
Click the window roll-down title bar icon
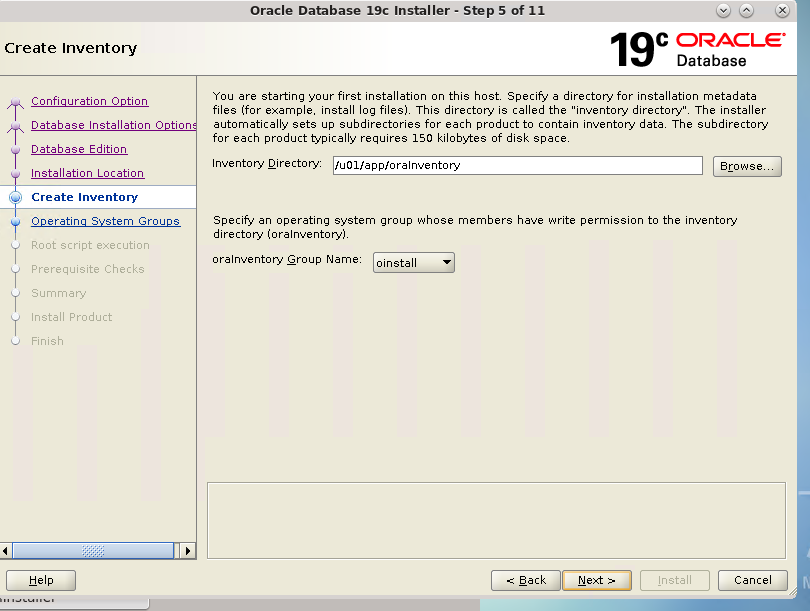tap(723, 10)
